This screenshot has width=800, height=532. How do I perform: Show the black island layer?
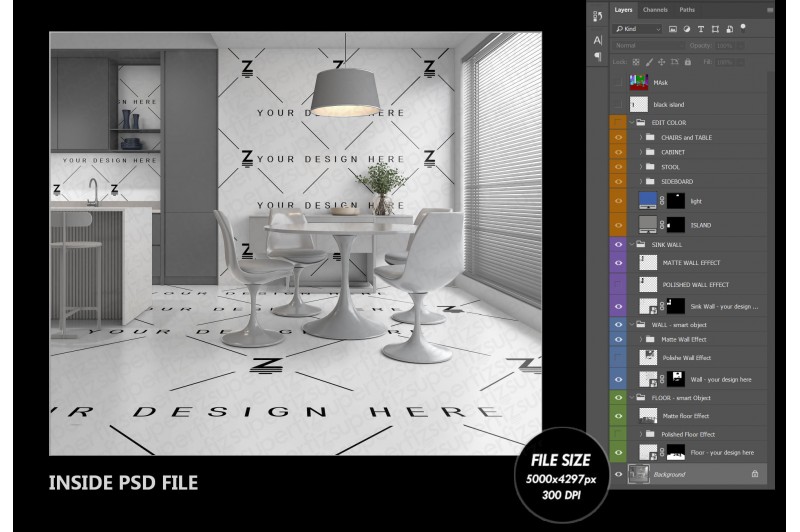tap(618, 105)
